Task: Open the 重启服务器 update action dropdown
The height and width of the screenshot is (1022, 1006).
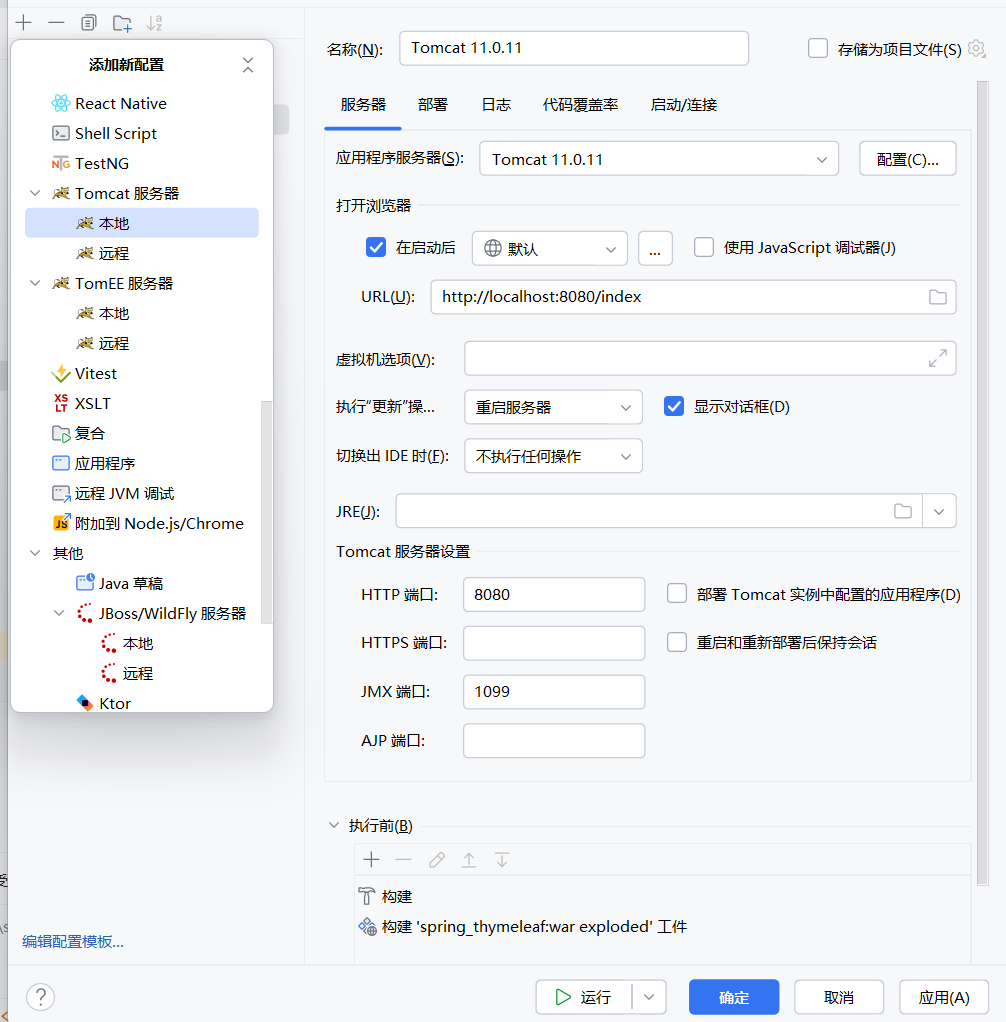Action: point(554,407)
